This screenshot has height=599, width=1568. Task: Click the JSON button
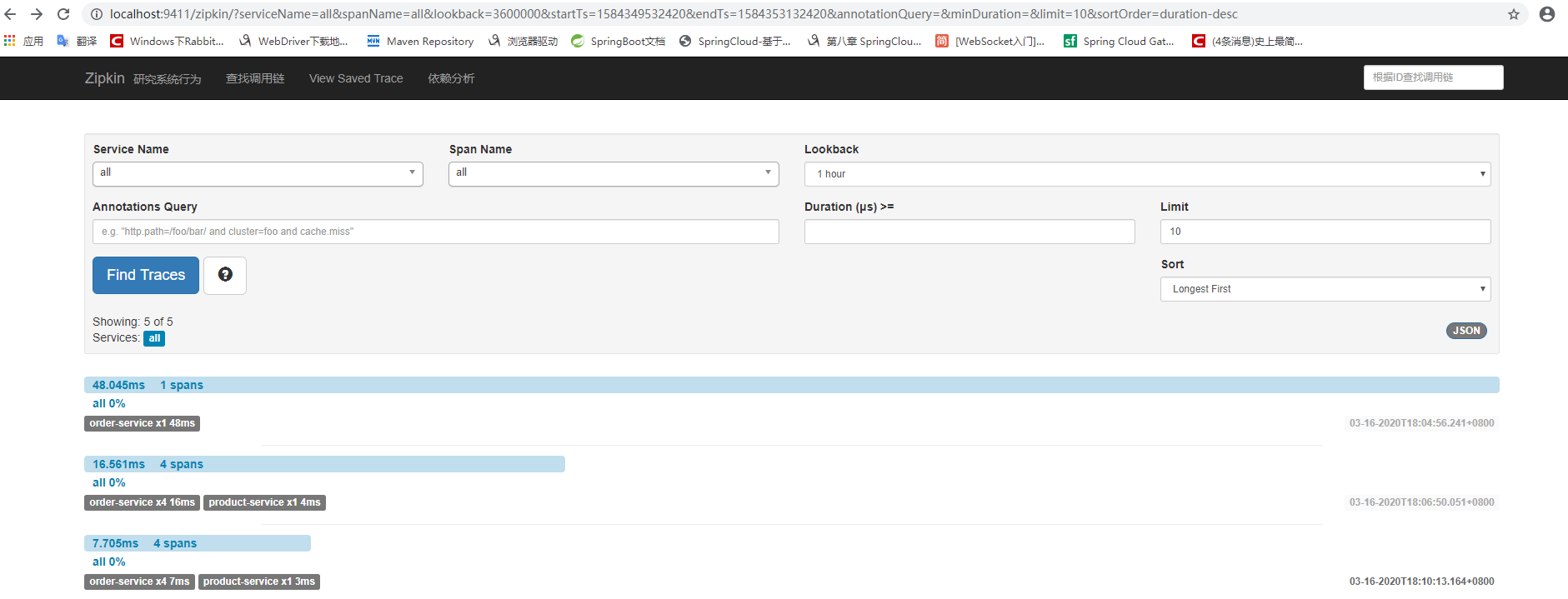click(x=1466, y=331)
